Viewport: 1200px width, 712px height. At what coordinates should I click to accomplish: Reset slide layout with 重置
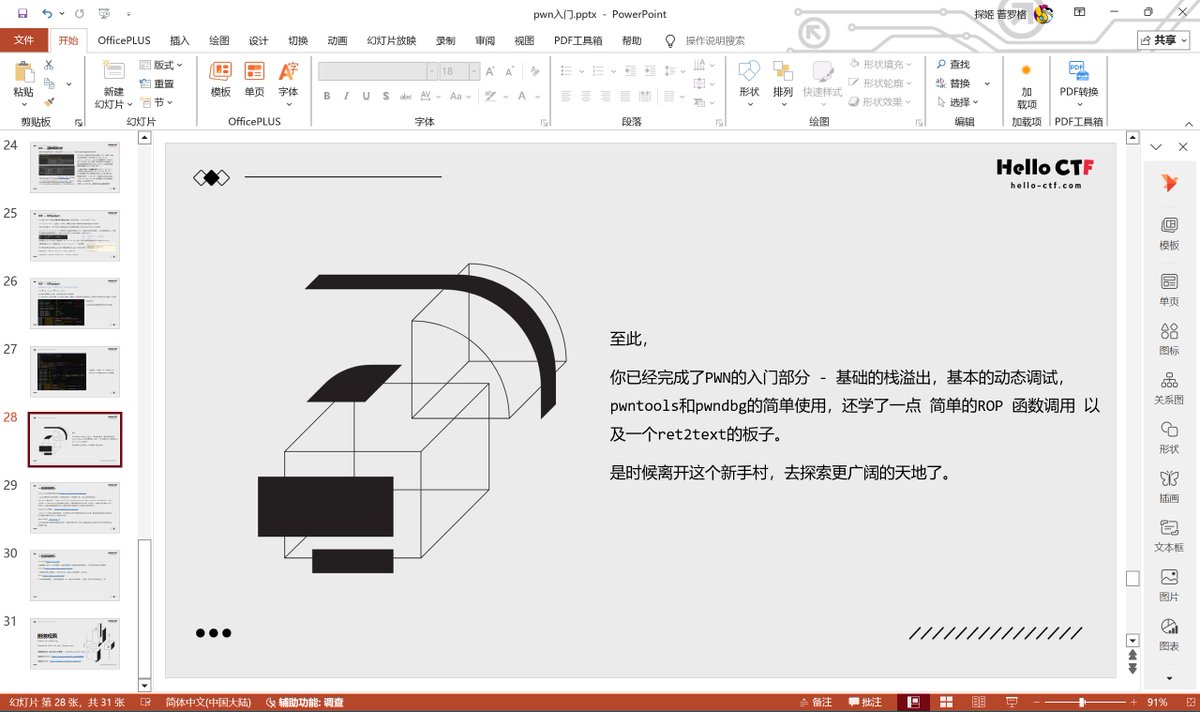(155, 84)
